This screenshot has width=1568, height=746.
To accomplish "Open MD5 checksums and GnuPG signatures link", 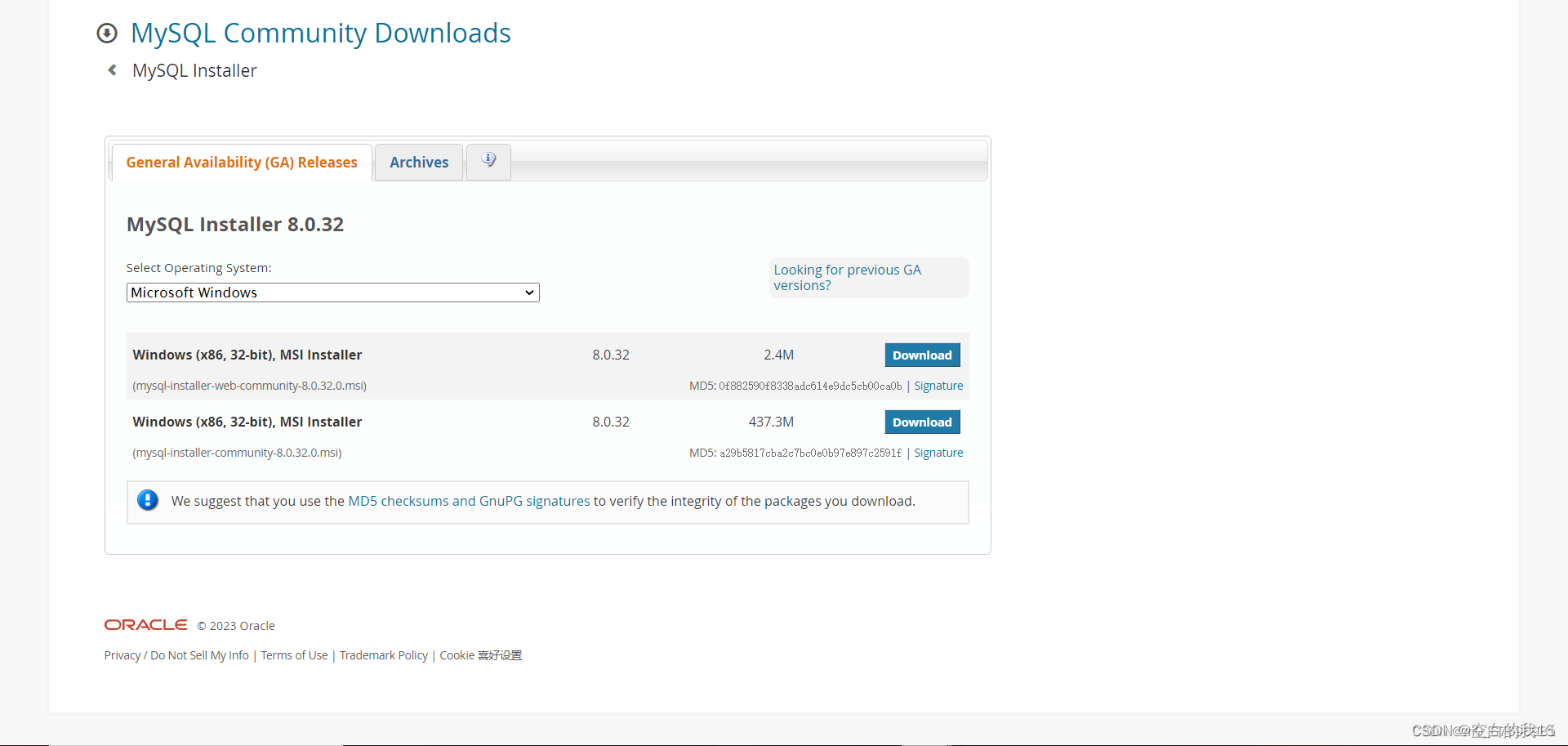I will 469,501.
